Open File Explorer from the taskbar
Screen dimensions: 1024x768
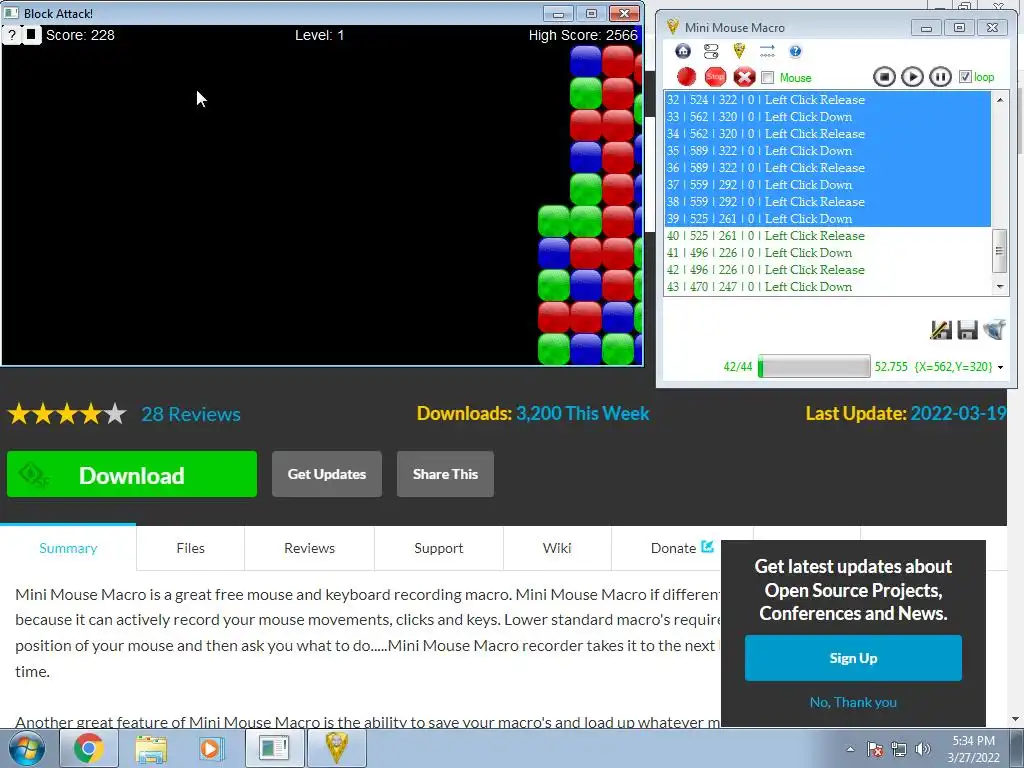click(x=151, y=748)
